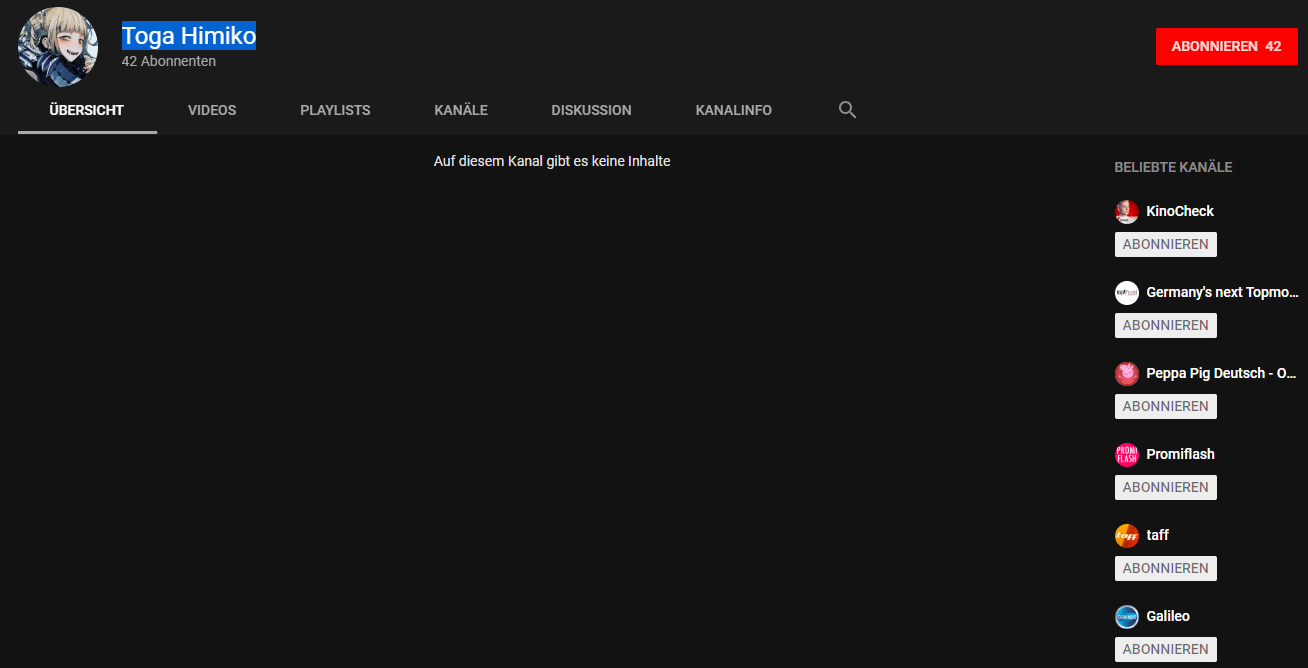The width and height of the screenshot is (1308, 668).
Task: Switch to the Diskussion tab
Action: pos(591,110)
